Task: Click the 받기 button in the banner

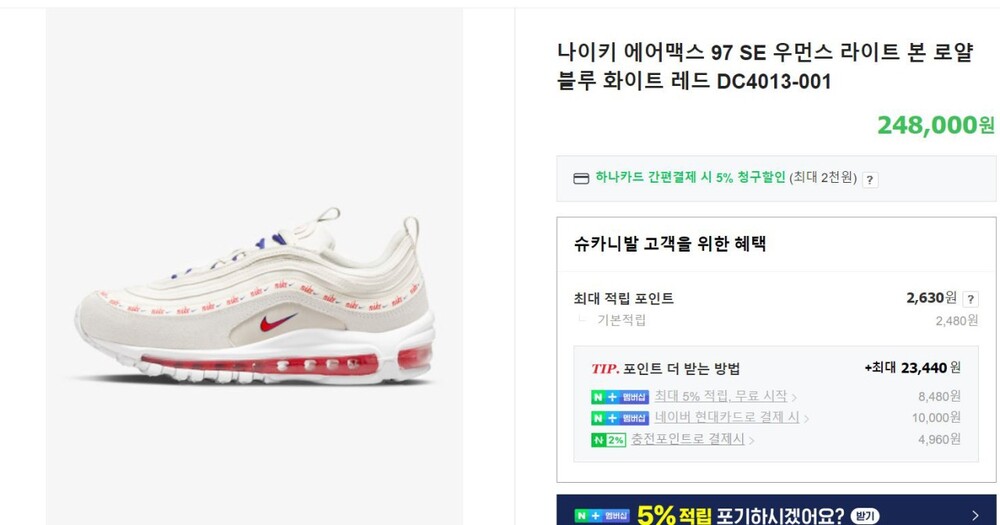Action: (x=865, y=515)
